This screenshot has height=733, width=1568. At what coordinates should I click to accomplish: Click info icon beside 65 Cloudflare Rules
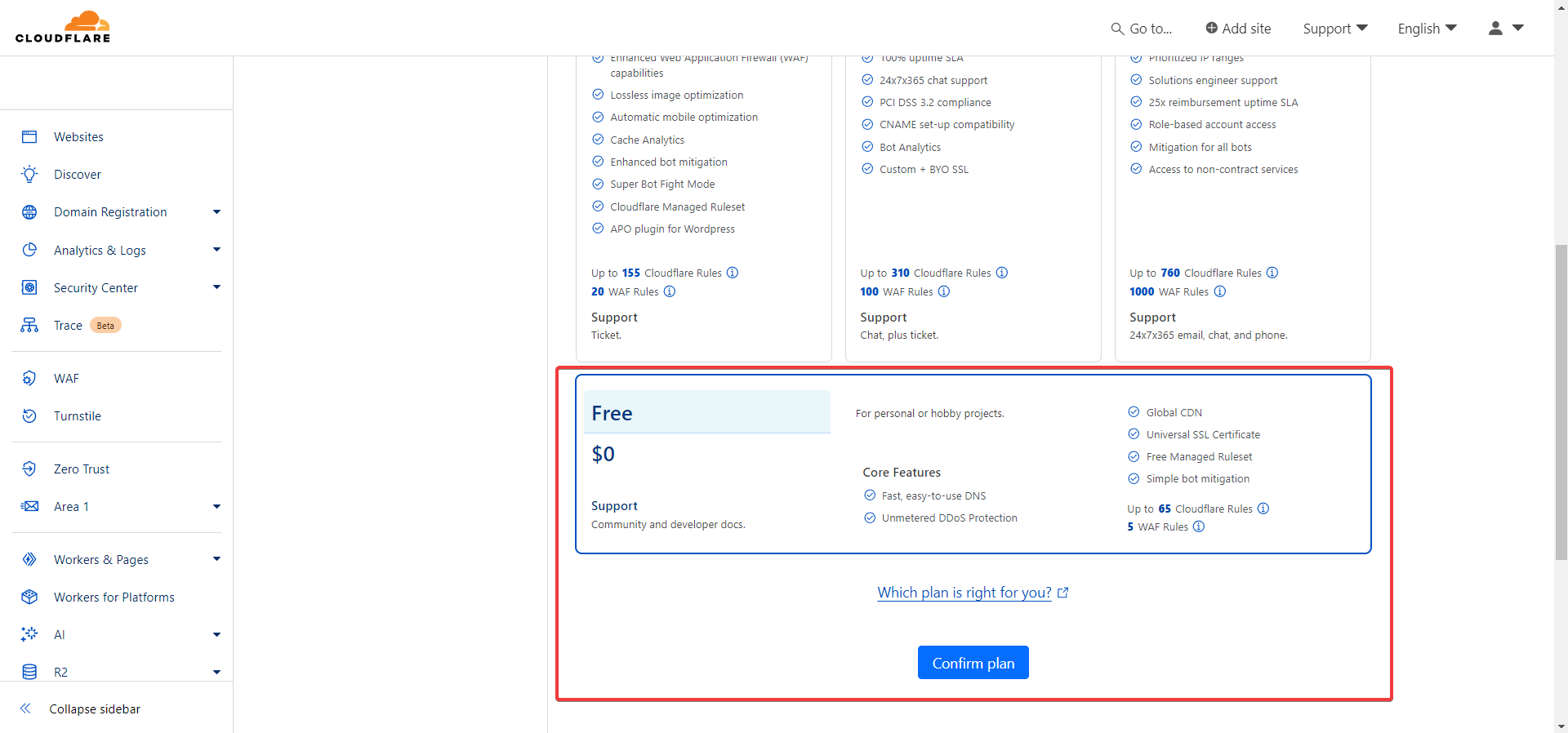click(1263, 509)
